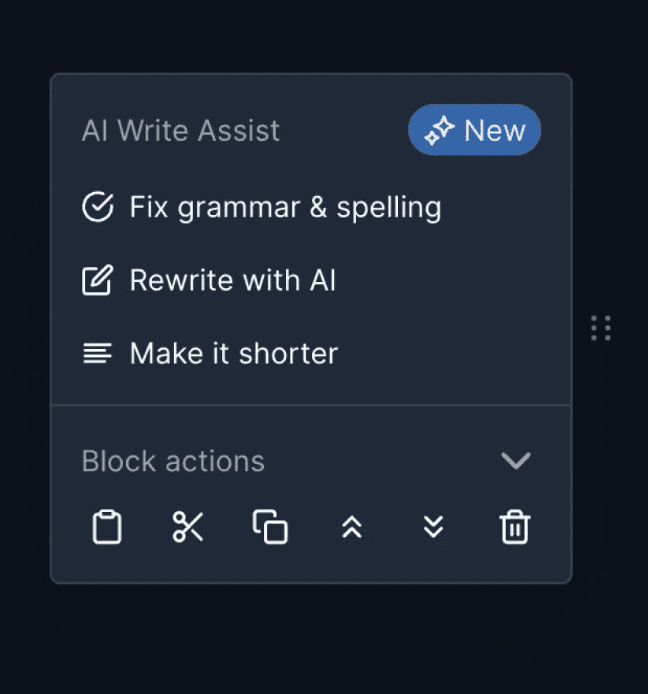This screenshot has height=694, width=648.
Task: Click the check-circle icon beside Fix grammar
Action: [x=97, y=208]
